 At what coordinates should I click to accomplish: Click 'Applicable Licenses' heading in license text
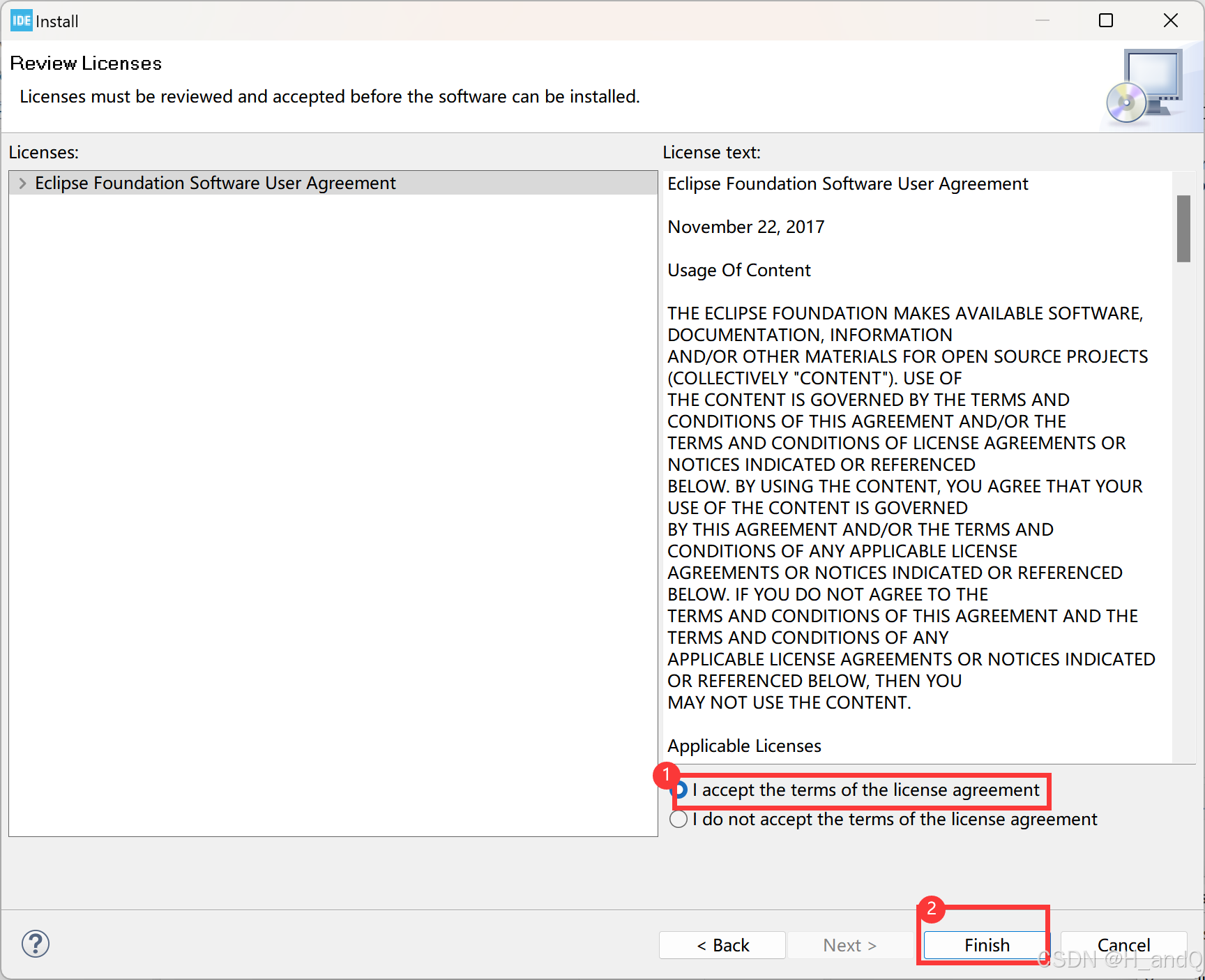[744, 746]
